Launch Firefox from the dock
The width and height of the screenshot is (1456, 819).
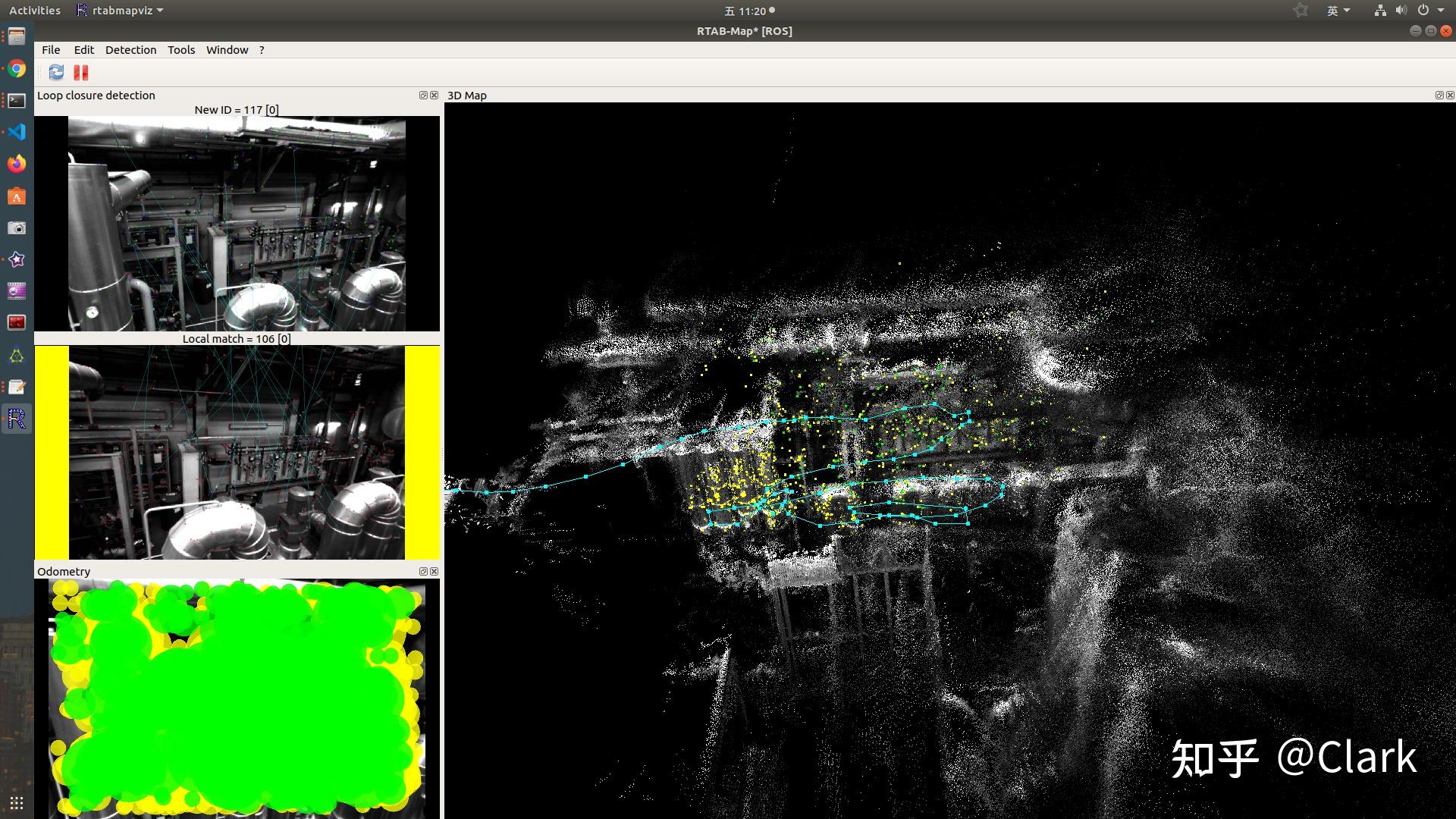pyautogui.click(x=16, y=164)
